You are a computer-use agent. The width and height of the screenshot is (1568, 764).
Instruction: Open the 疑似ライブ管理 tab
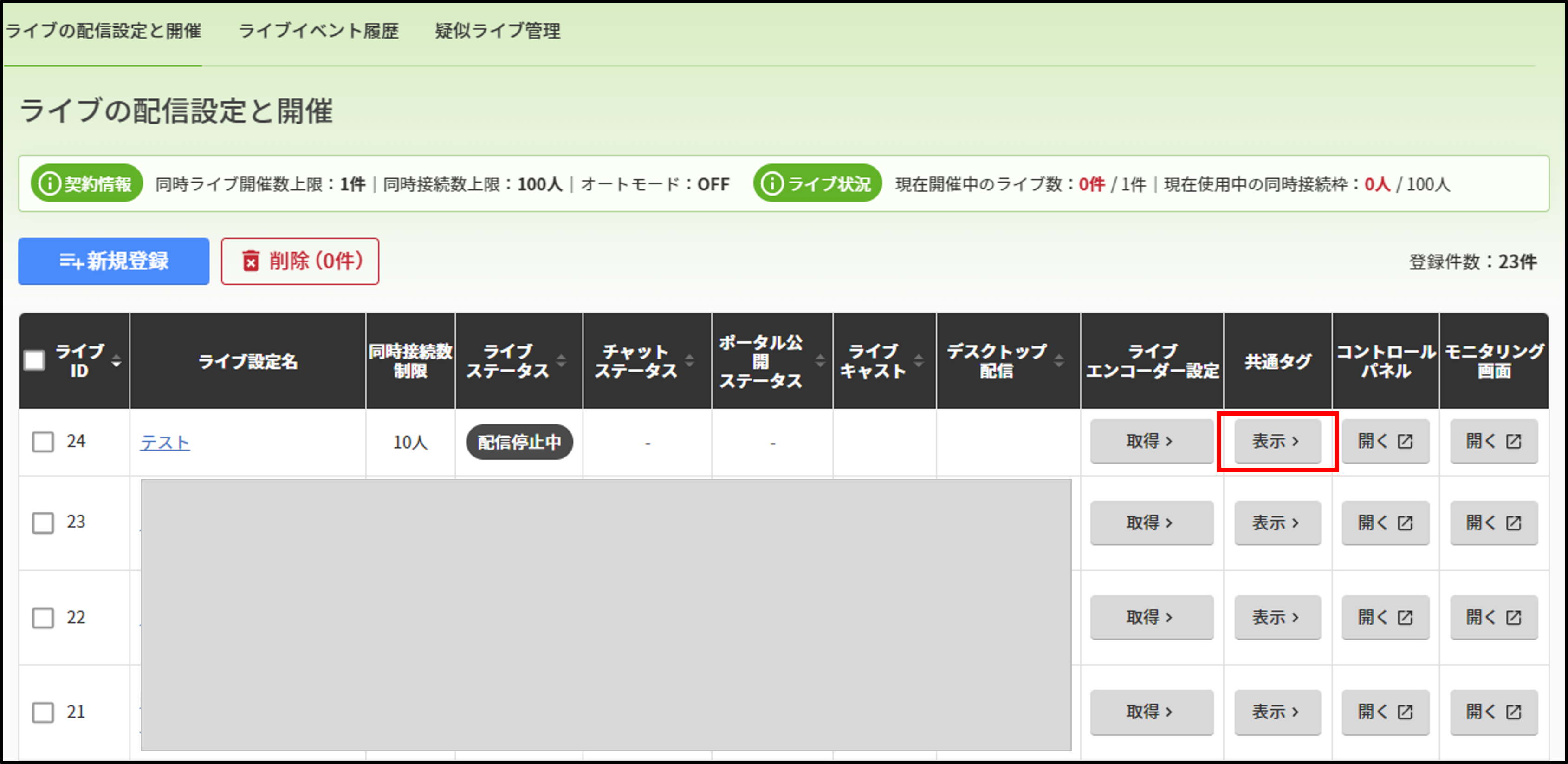click(x=497, y=31)
